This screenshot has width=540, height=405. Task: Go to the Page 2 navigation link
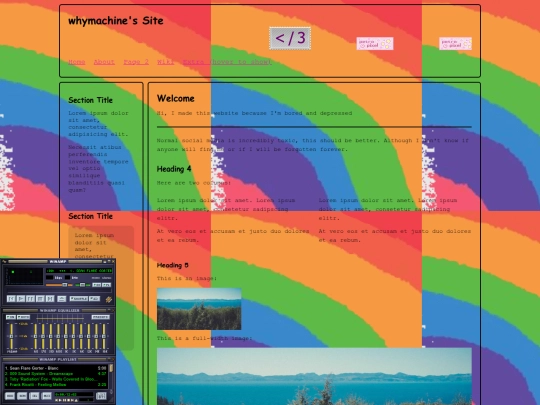coord(136,62)
